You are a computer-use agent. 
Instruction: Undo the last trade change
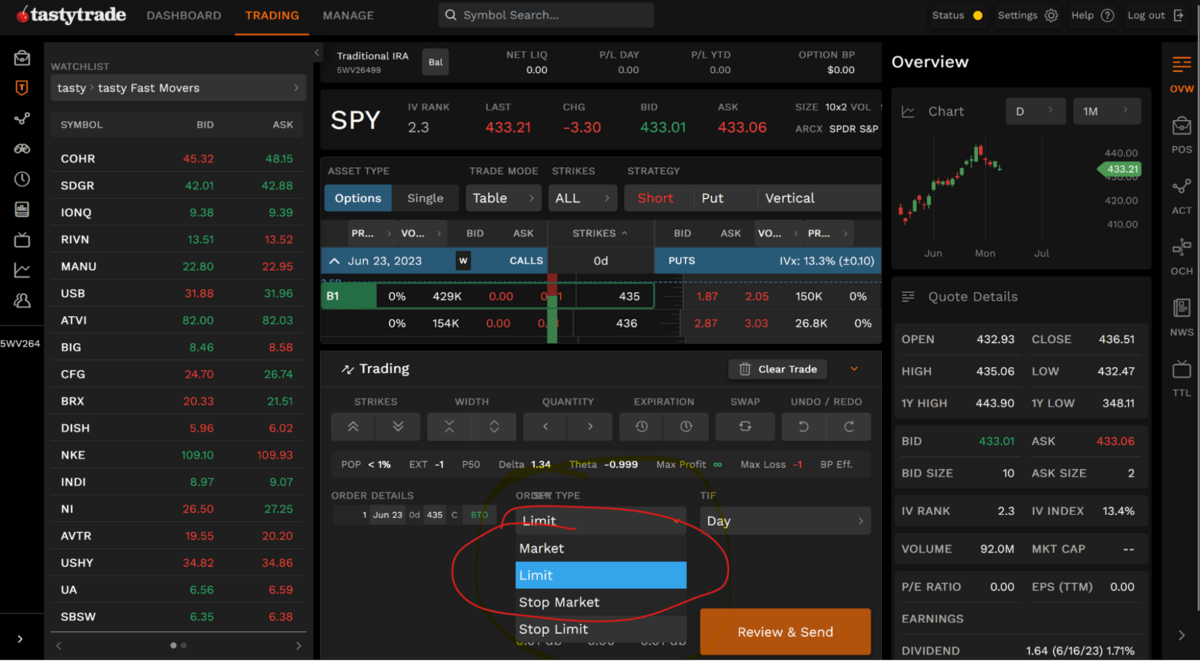click(x=803, y=426)
